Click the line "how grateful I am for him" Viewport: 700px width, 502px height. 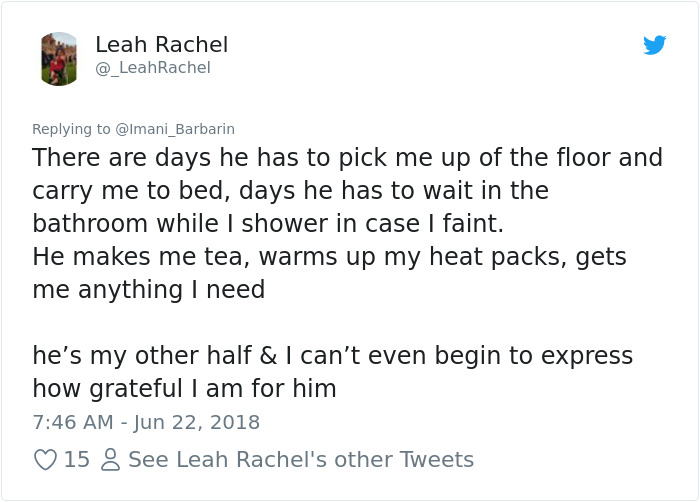coord(184,388)
